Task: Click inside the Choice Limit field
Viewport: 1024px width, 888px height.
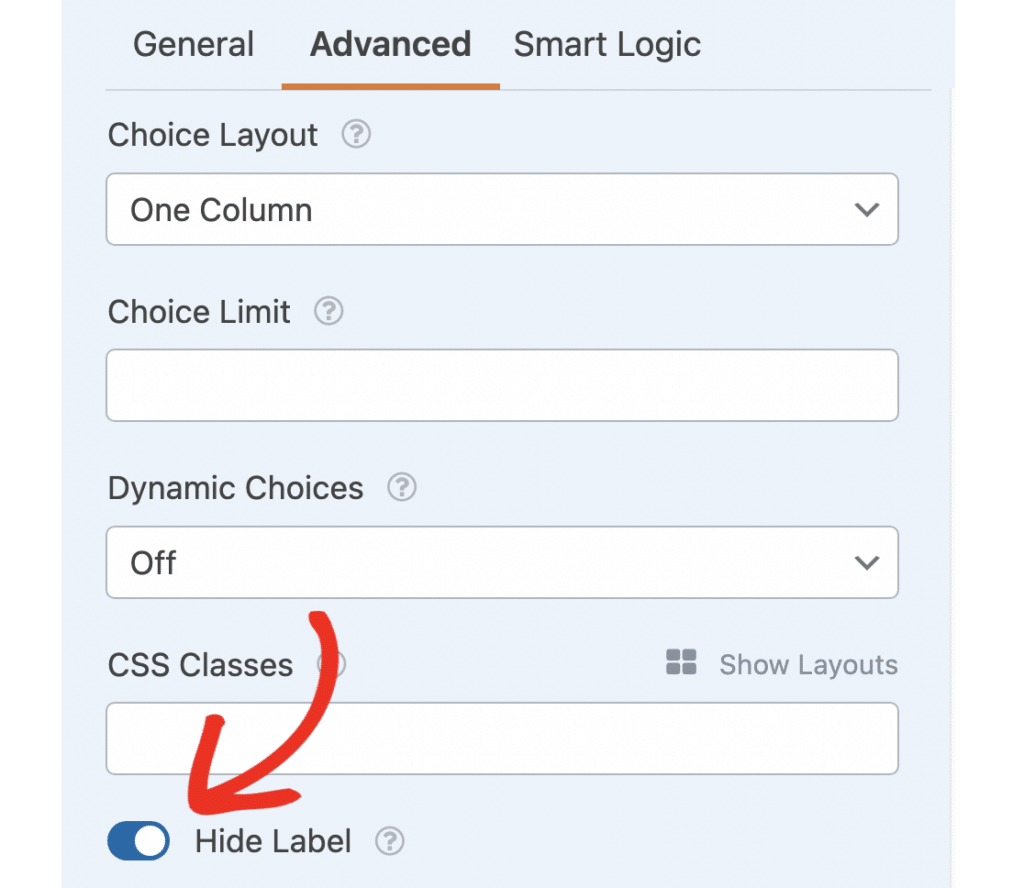Action: 502,385
